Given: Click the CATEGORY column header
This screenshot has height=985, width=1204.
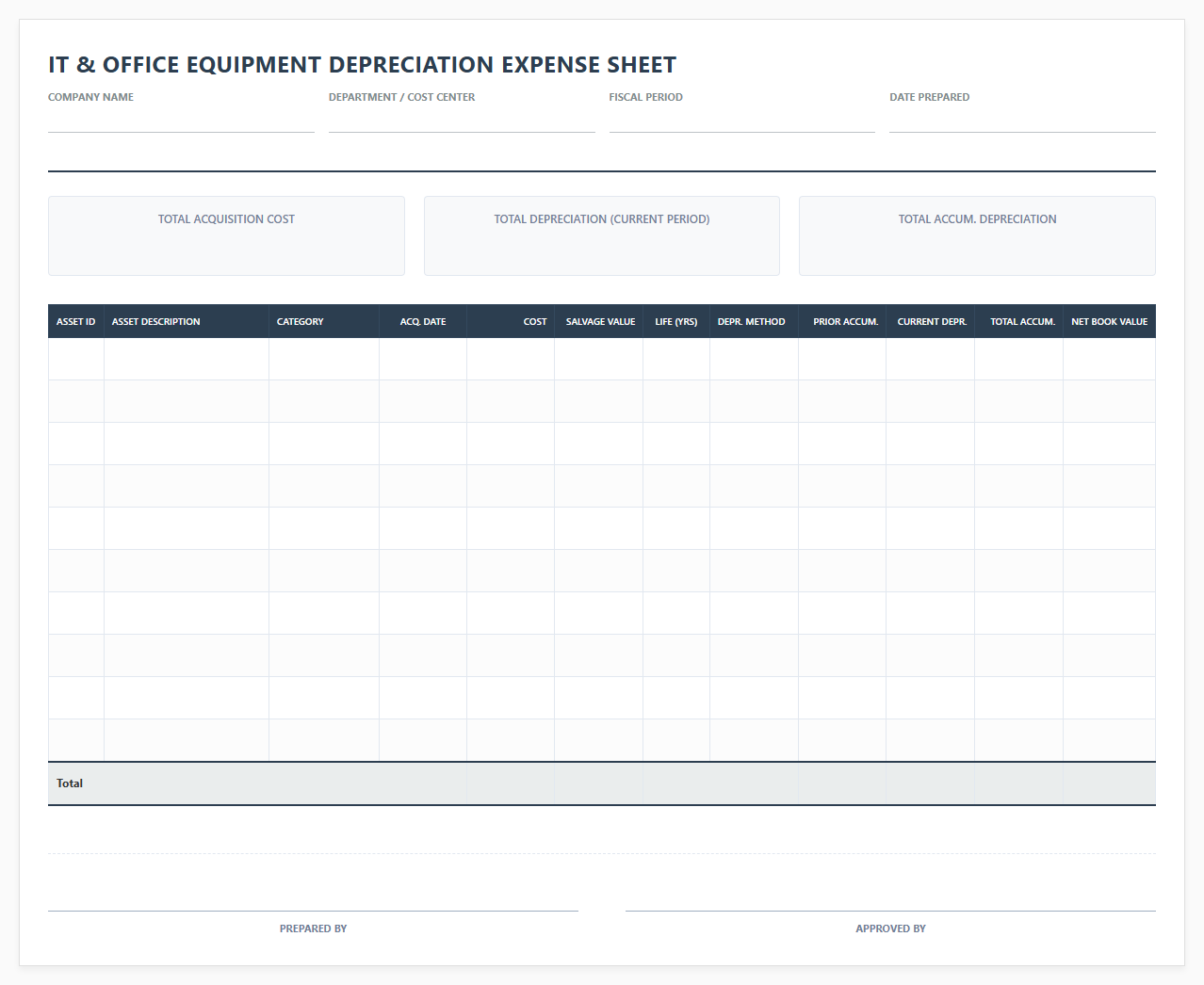Looking at the screenshot, I should pyautogui.click(x=324, y=321).
